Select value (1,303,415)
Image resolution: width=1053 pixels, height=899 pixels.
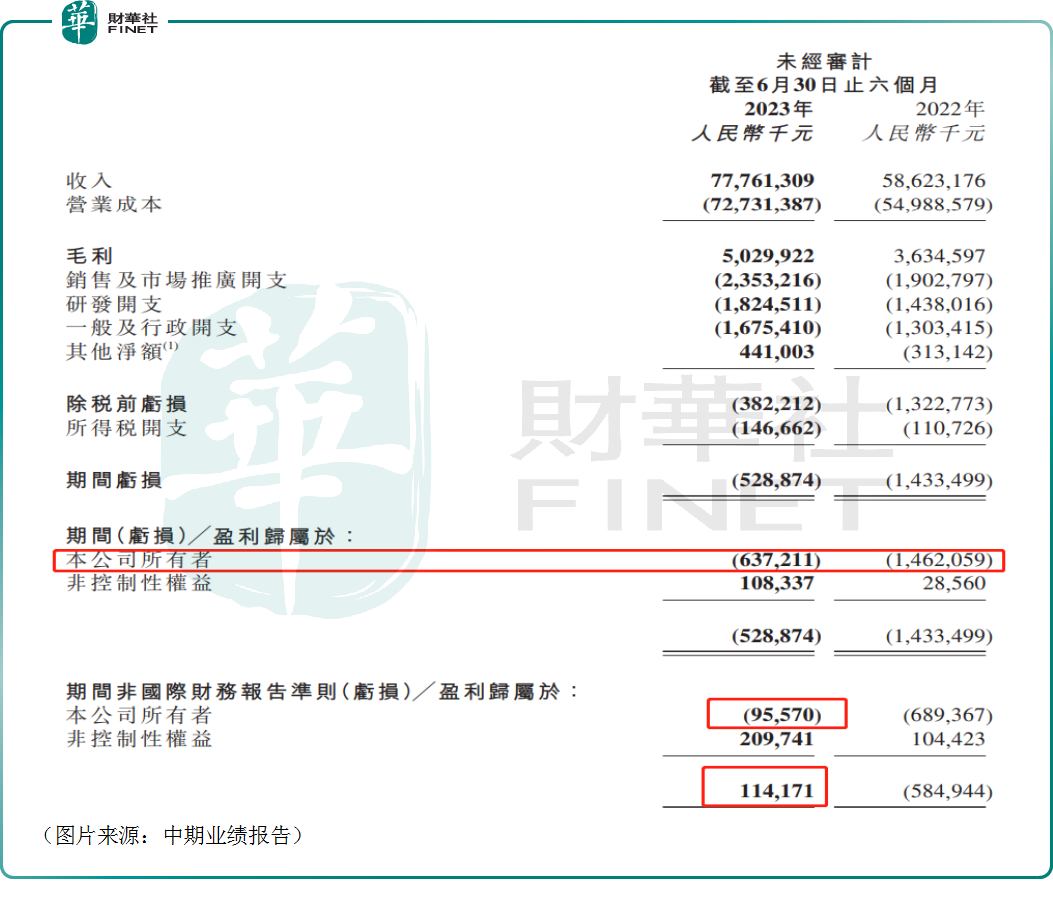(x=939, y=328)
